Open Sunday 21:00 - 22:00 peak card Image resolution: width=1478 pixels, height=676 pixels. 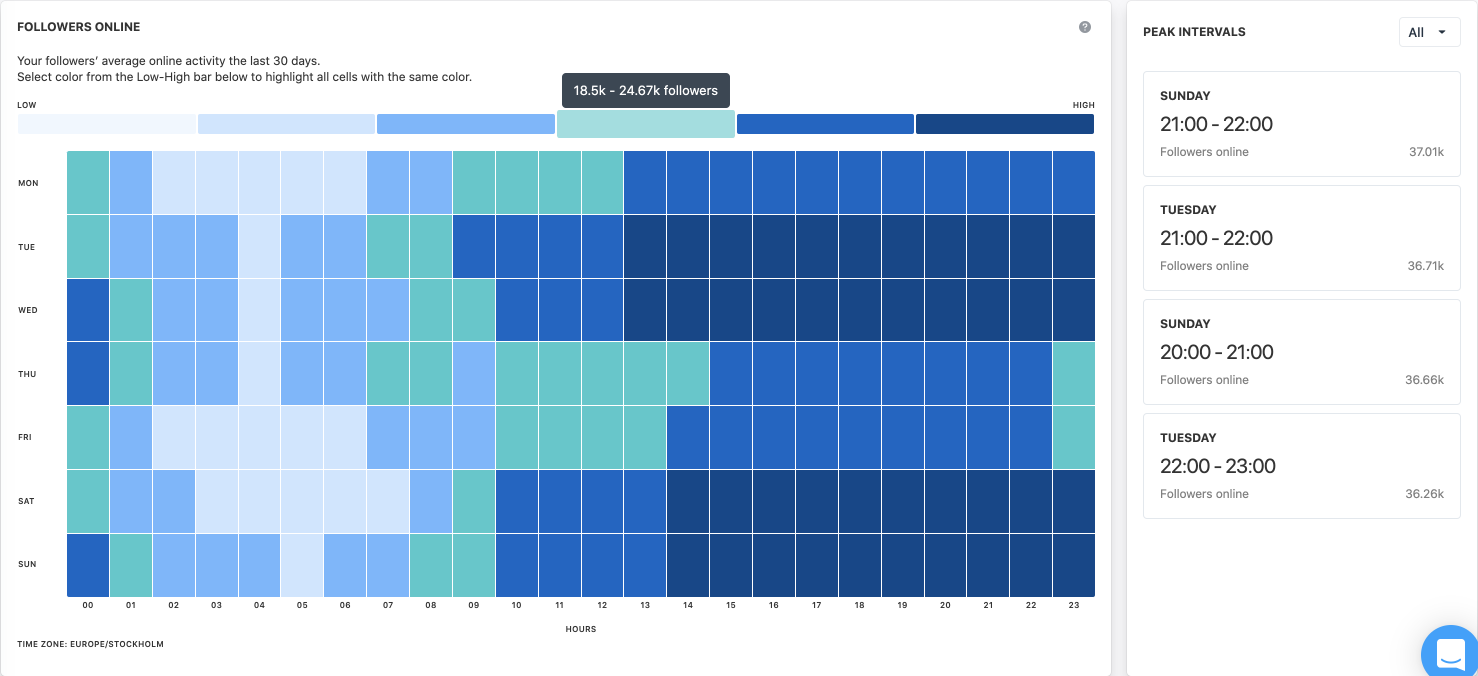click(1301, 124)
